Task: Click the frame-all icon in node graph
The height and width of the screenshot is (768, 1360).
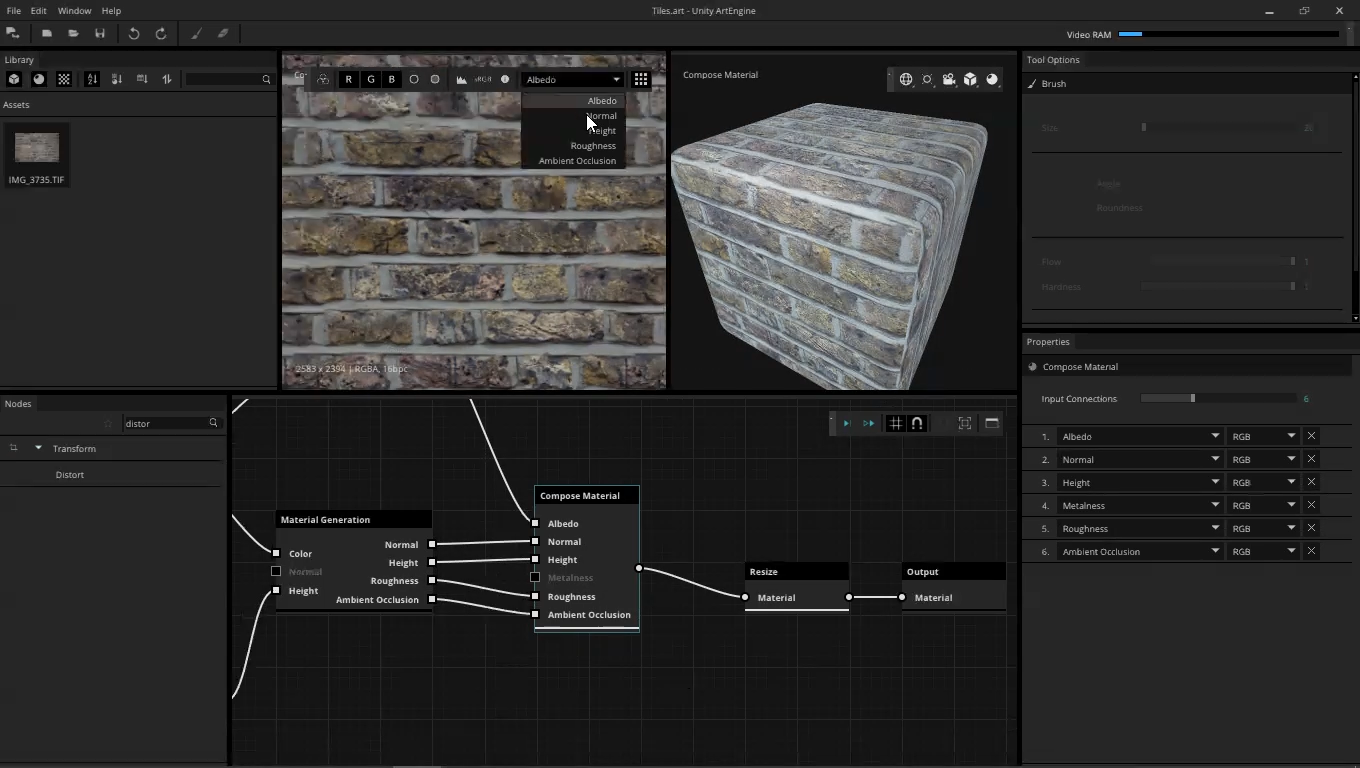Action: click(965, 423)
